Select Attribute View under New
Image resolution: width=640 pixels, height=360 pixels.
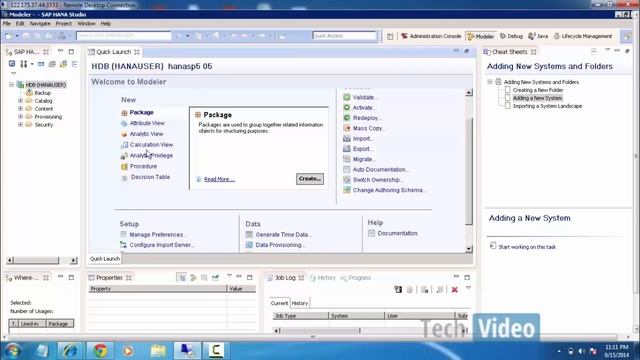coord(147,123)
